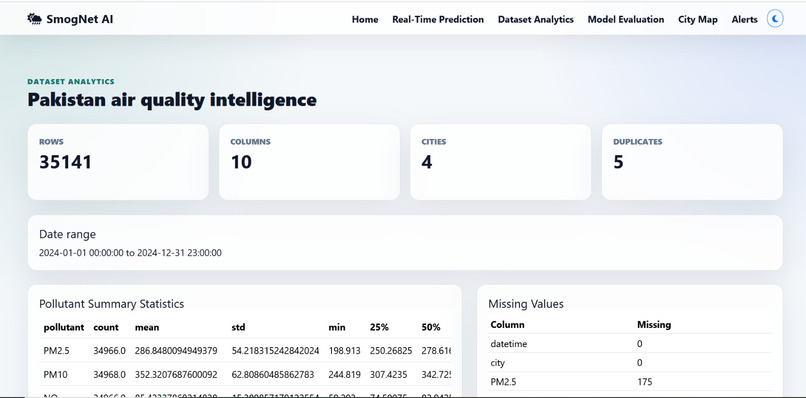Click the PM2.5 row label in statistics table

57,351
